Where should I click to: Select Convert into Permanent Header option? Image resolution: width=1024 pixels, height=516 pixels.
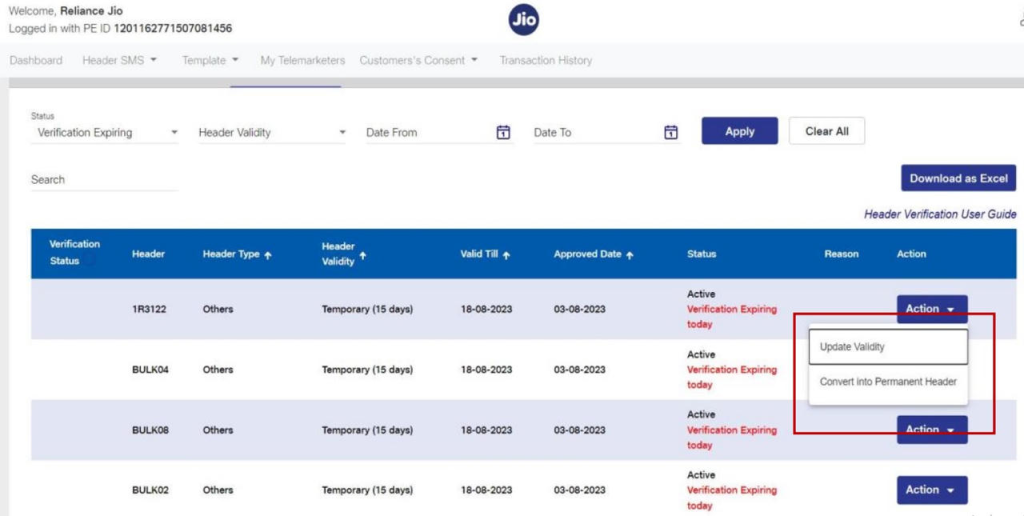(x=888, y=381)
